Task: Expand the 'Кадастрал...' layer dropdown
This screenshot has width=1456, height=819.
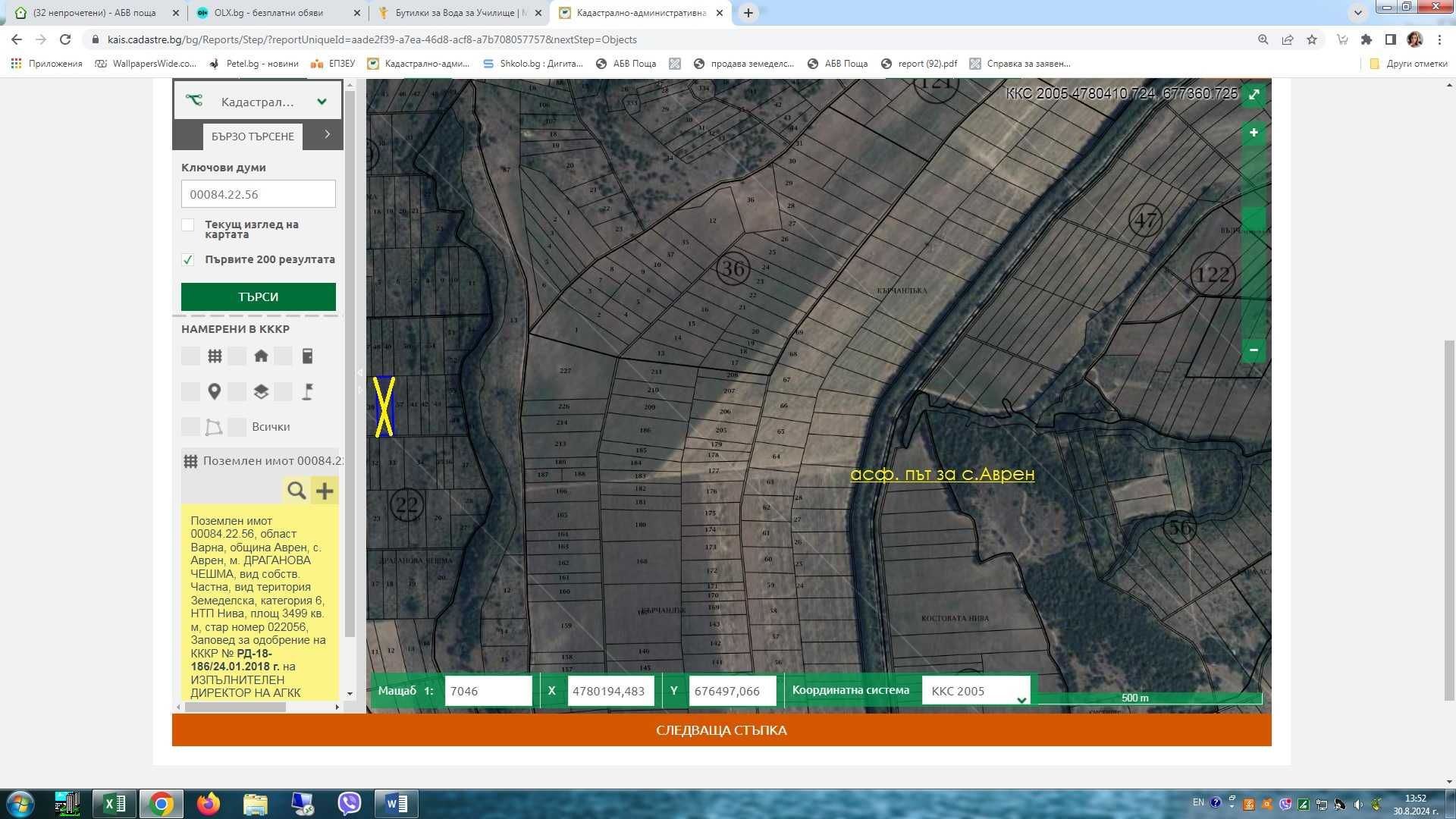Action: point(322,102)
